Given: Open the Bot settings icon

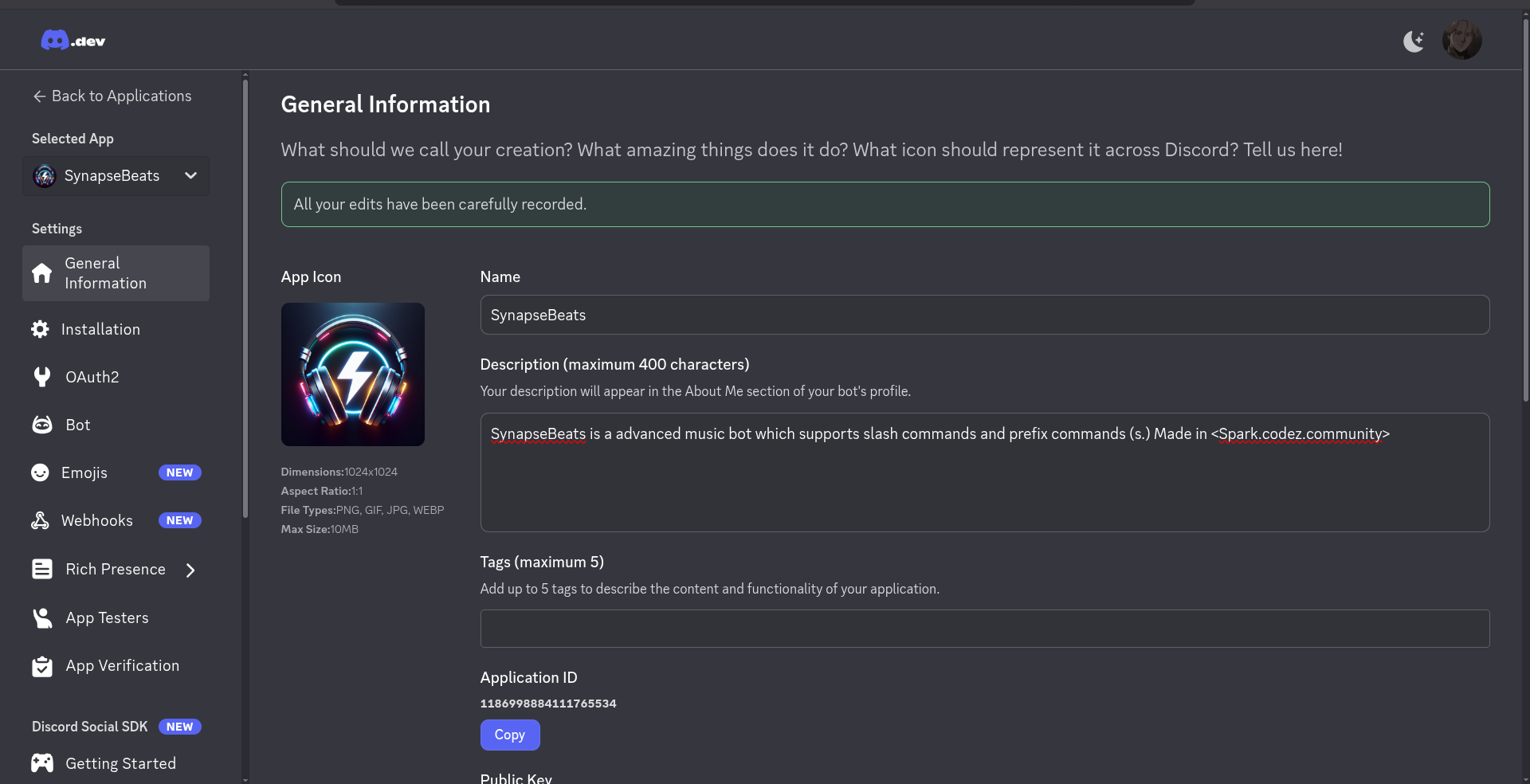Looking at the screenshot, I should click(x=42, y=425).
